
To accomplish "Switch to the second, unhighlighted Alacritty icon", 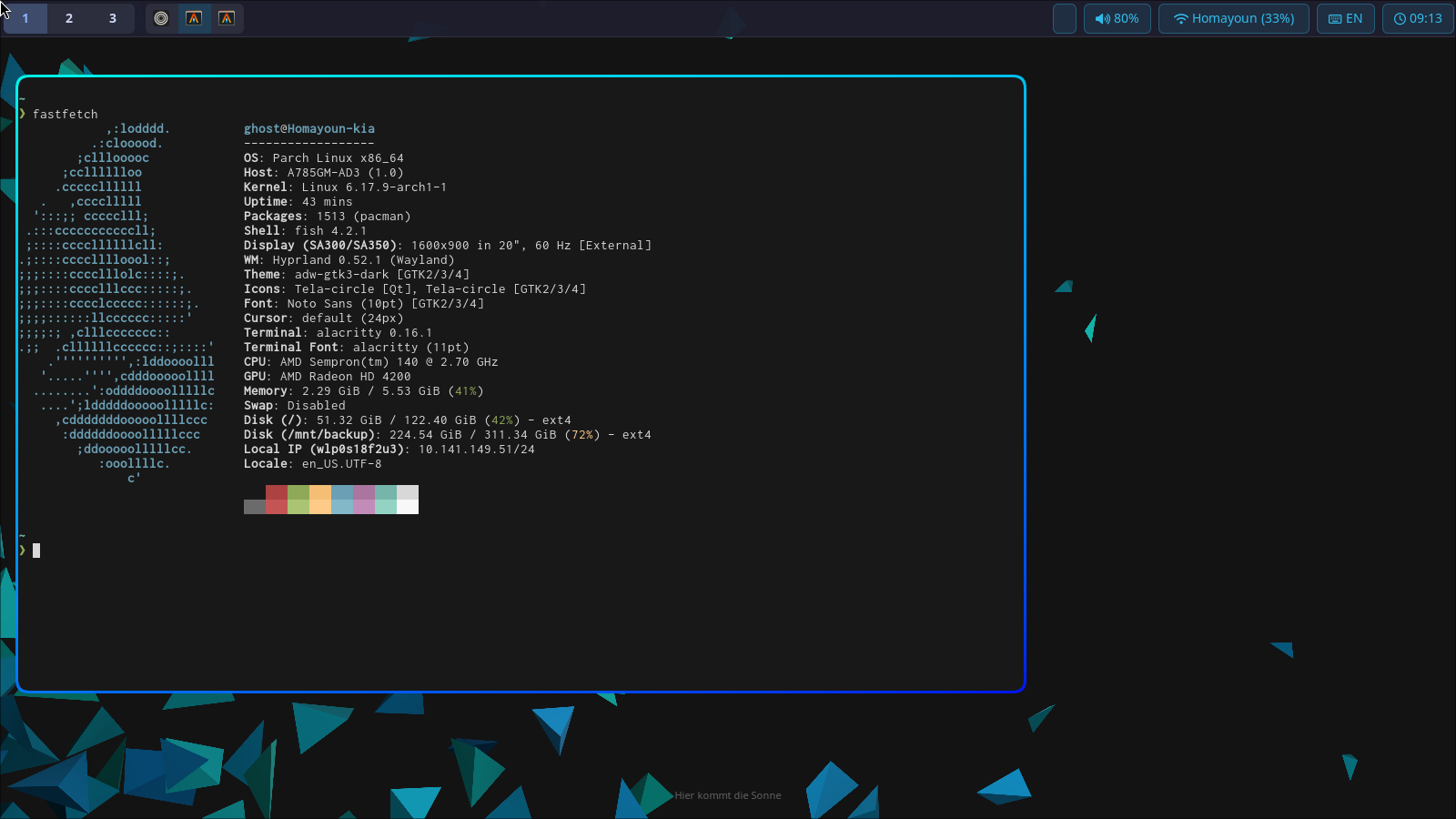I will 227,18.
